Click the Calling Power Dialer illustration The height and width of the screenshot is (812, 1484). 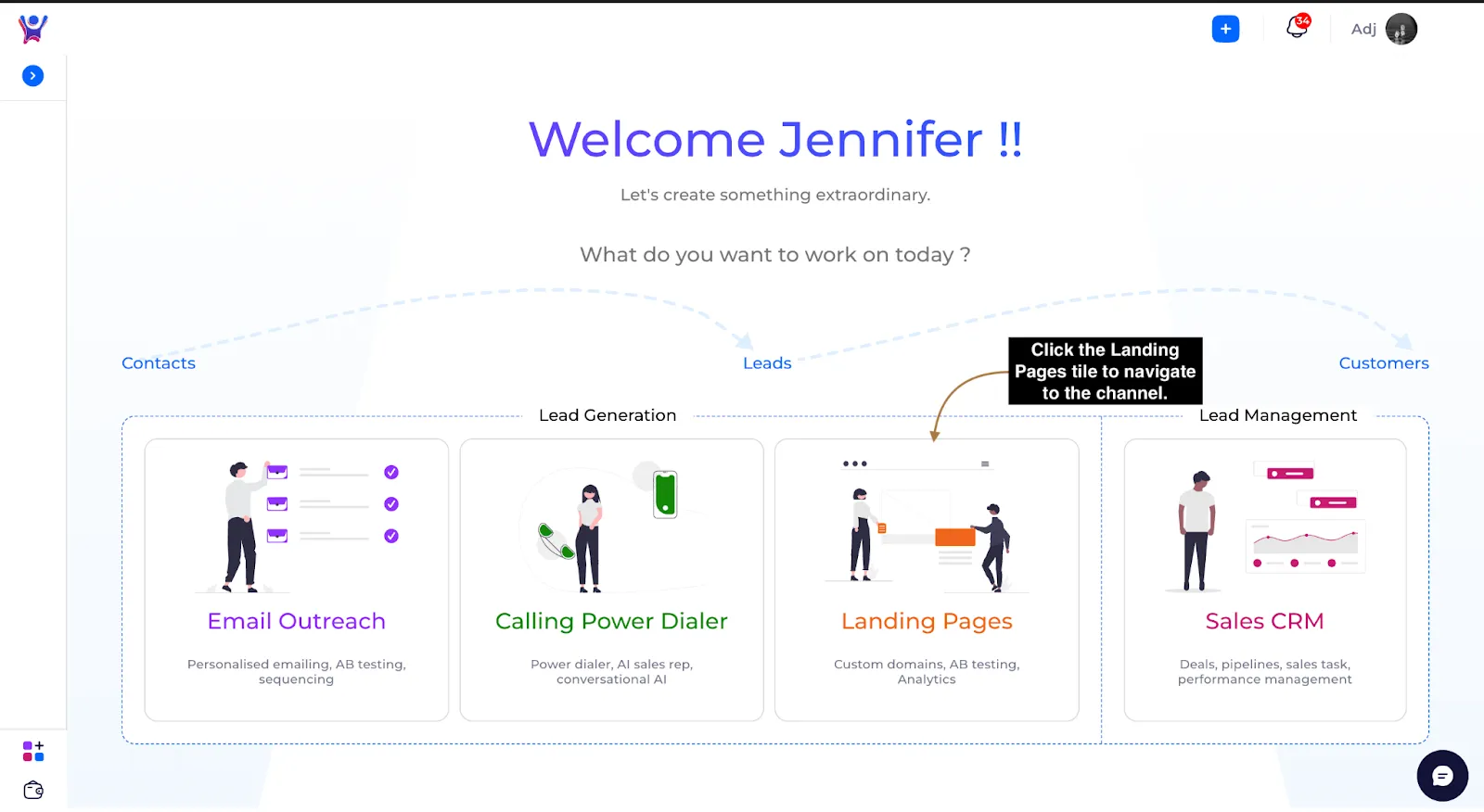click(610, 527)
